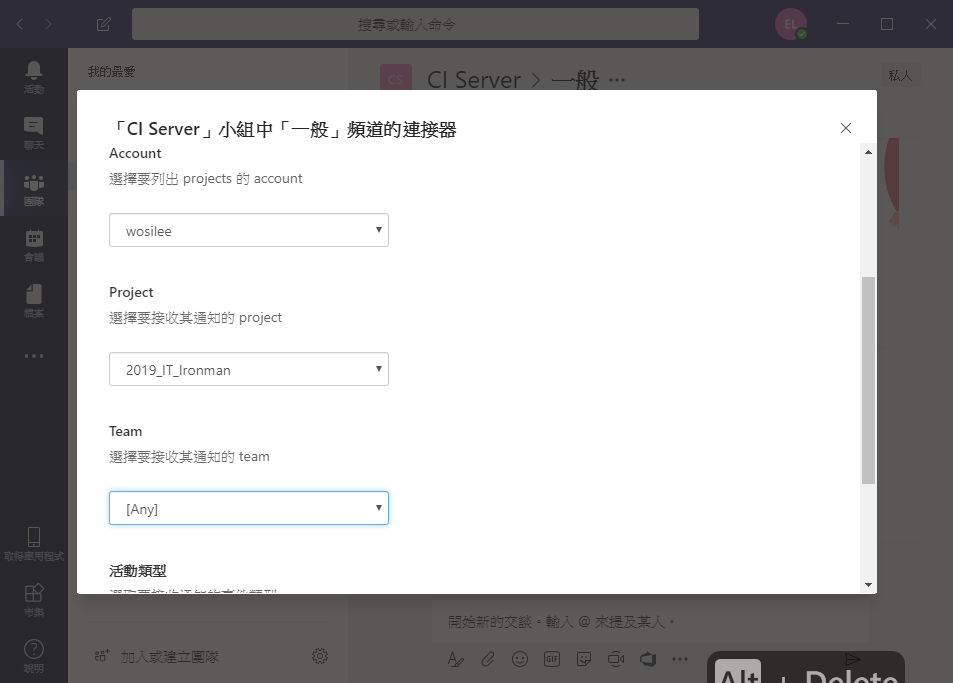Open the sidebar more apps ellipsis

click(x=33, y=355)
